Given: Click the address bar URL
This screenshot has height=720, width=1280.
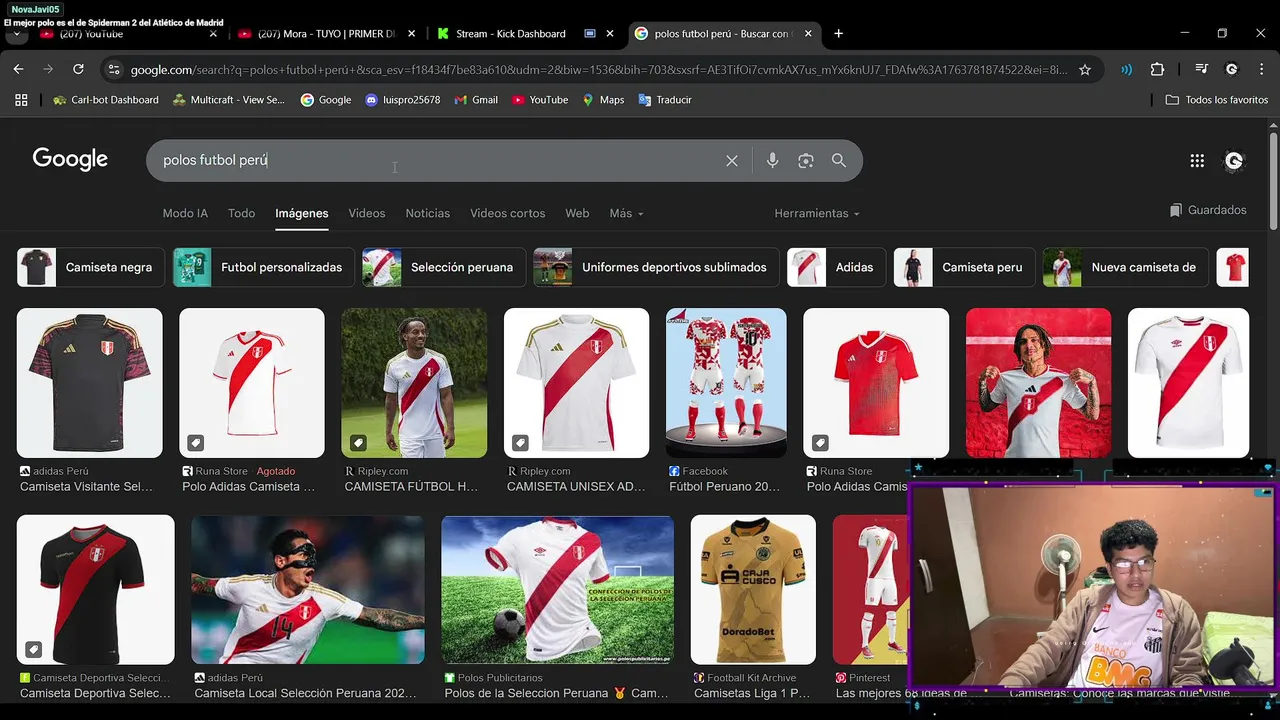Looking at the screenshot, I should pos(598,70).
